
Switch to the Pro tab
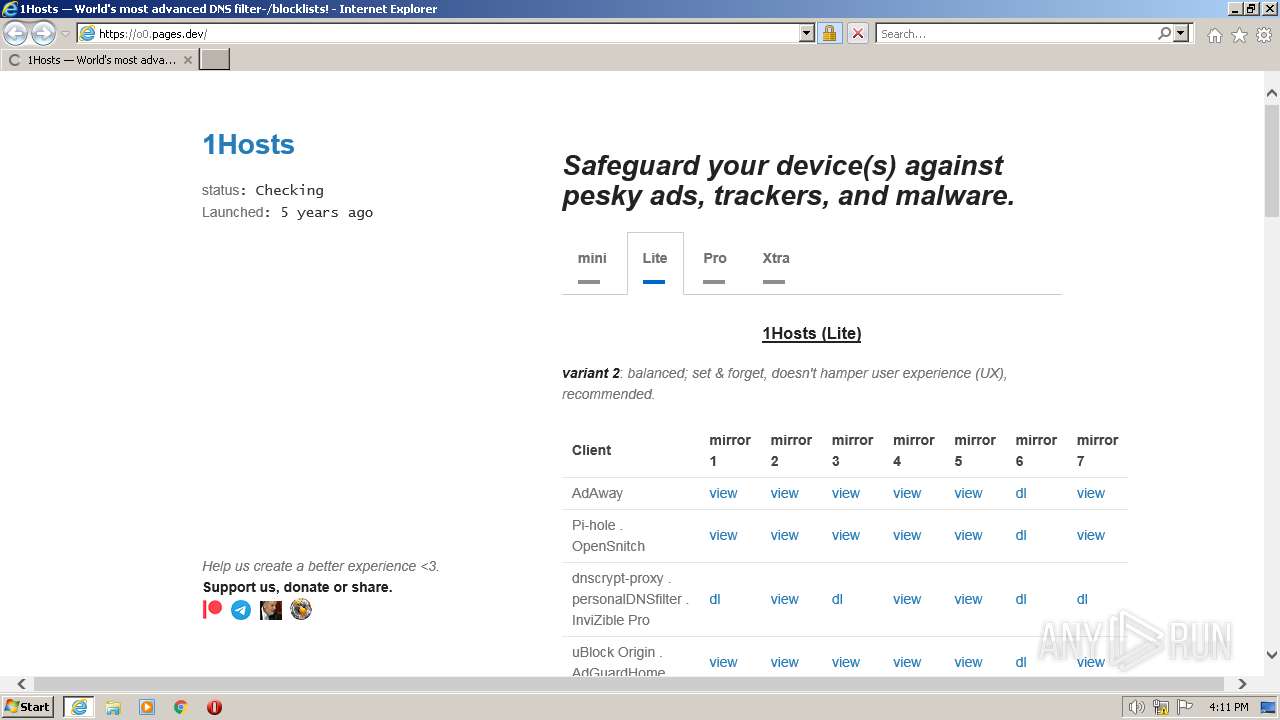[x=714, y=264]
